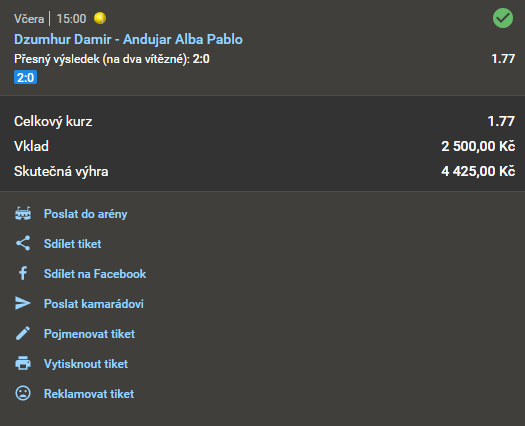Click the Přesný výsledek bet description text

click(112, 59)
